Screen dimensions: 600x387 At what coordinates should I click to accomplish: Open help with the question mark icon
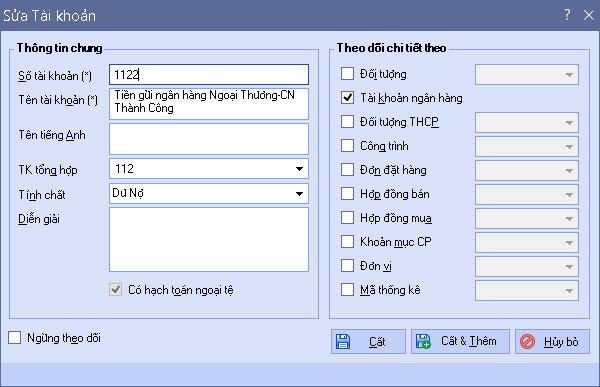[567, 15]
